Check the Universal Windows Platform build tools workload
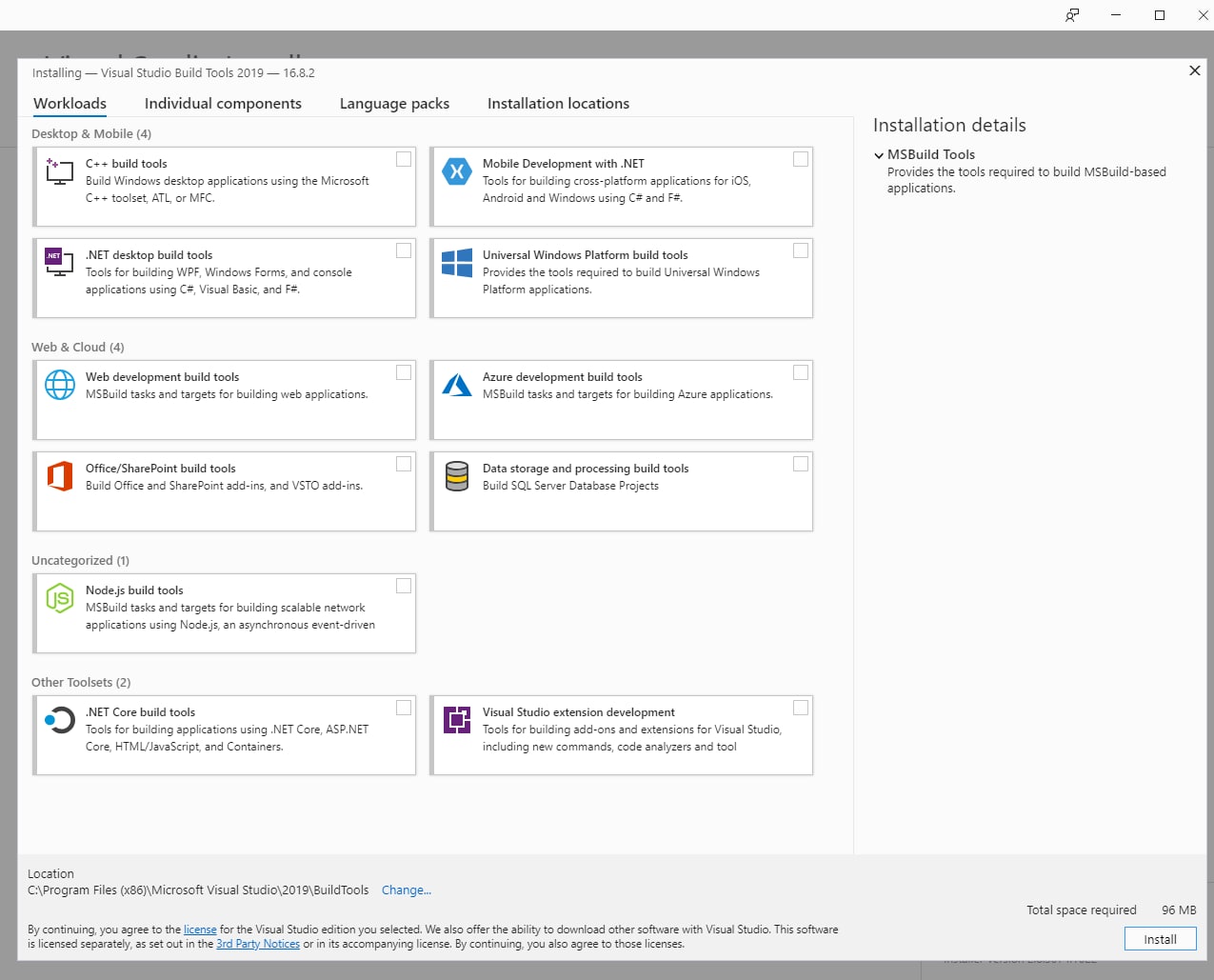Screen dimensions: 1214x980 click(801, 250)
